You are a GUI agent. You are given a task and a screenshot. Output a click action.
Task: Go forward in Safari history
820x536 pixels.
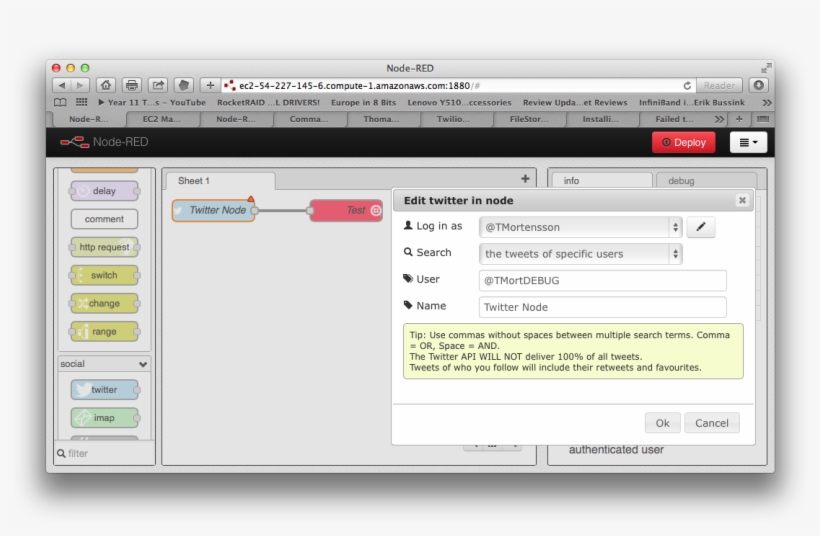click(81, 85)
